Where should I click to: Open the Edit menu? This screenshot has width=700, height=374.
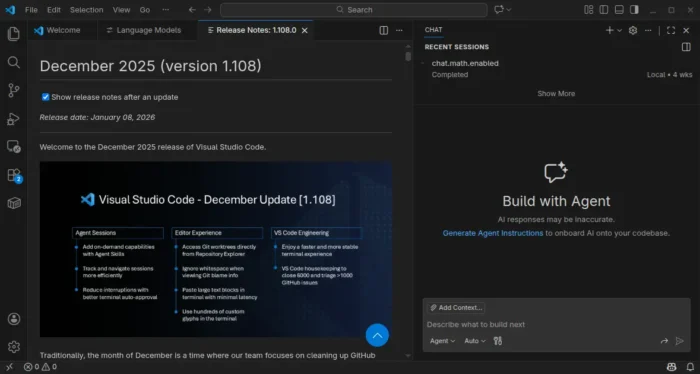[x=54, y=9]
